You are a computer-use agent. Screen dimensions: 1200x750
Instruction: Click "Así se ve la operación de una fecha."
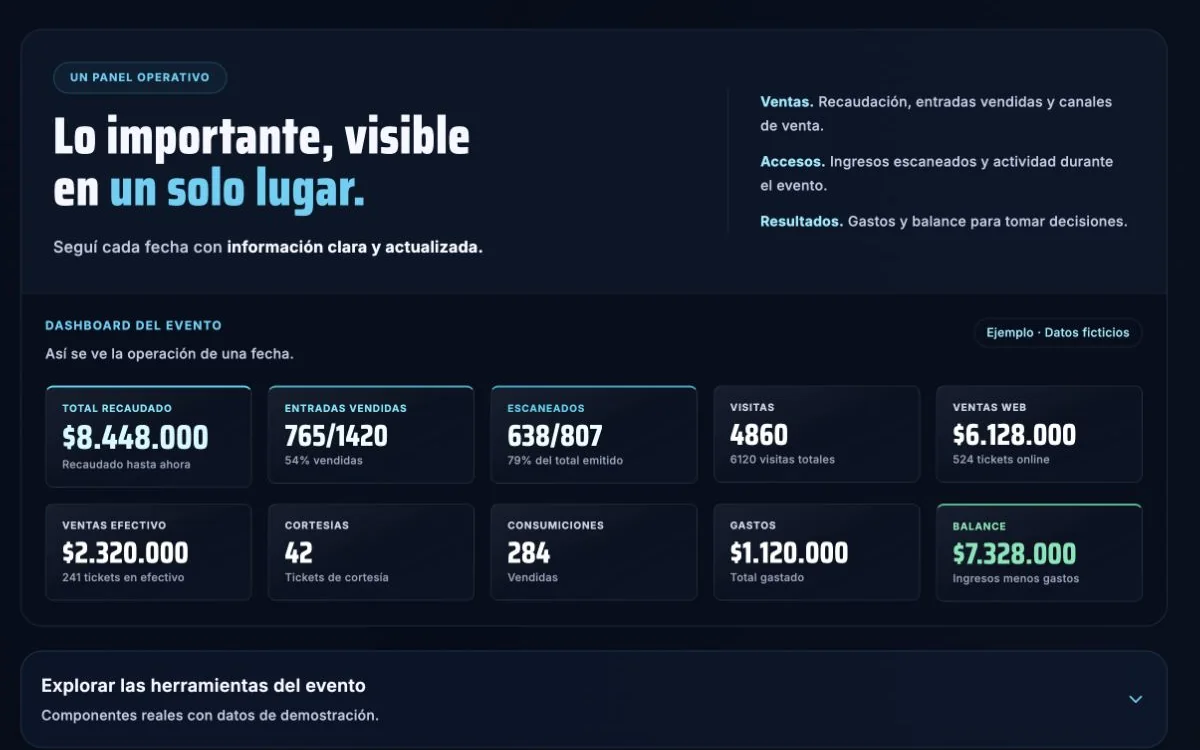point(169,354)
